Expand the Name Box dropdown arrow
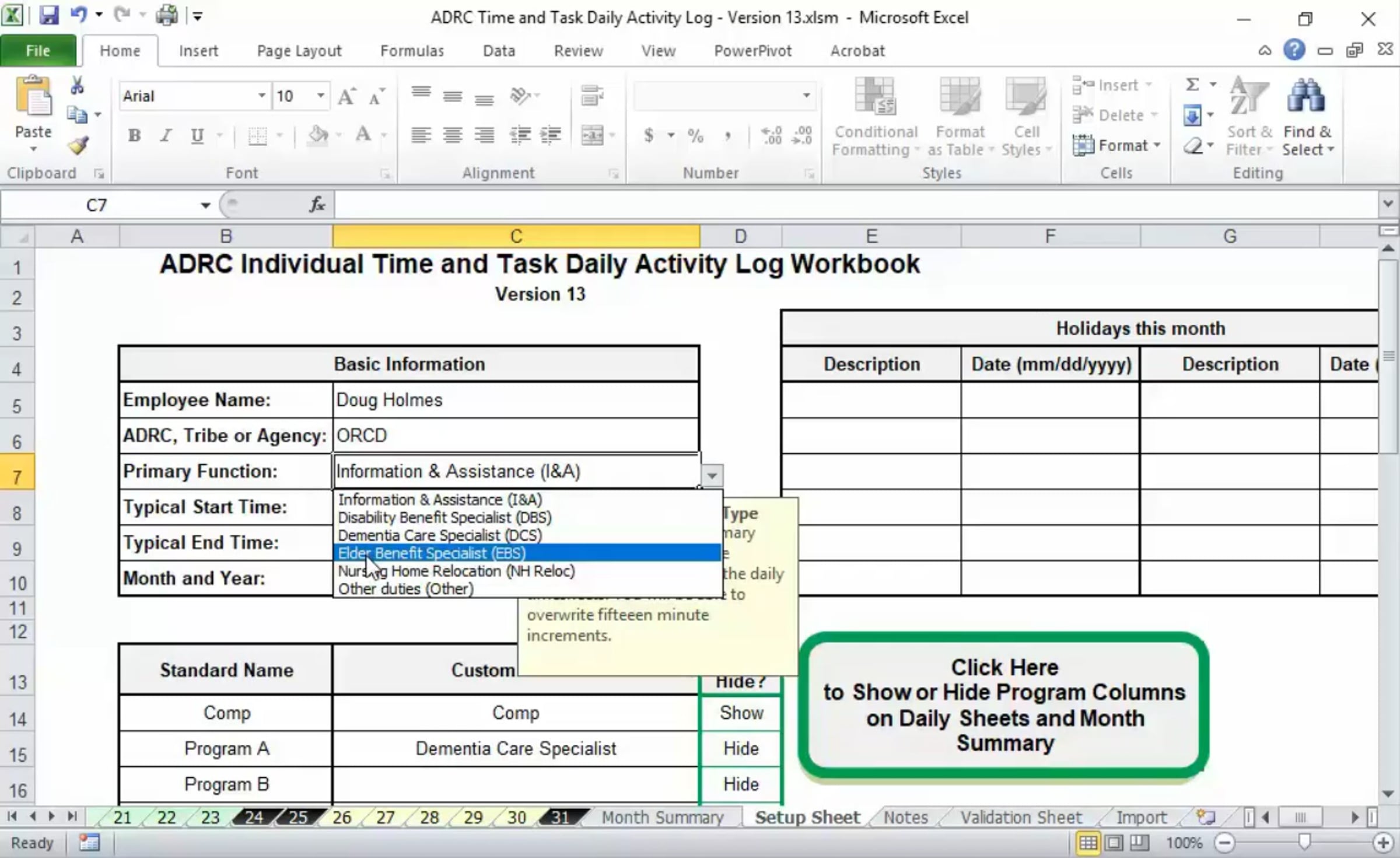This screenshot has height=858, width=1400. (x=205, y=205)
